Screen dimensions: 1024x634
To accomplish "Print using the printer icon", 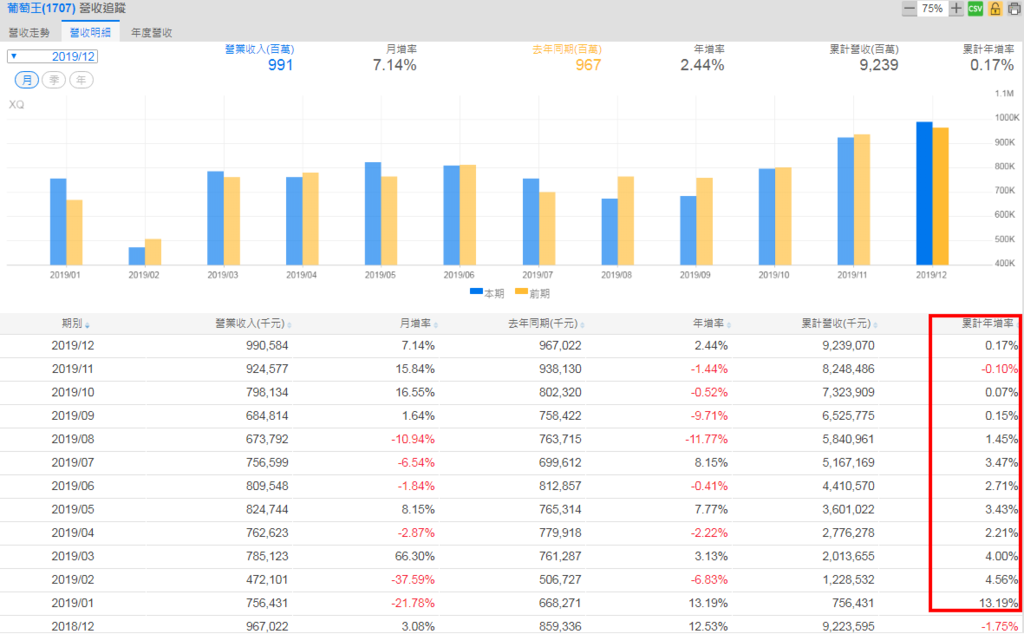I will (1014, 8).
